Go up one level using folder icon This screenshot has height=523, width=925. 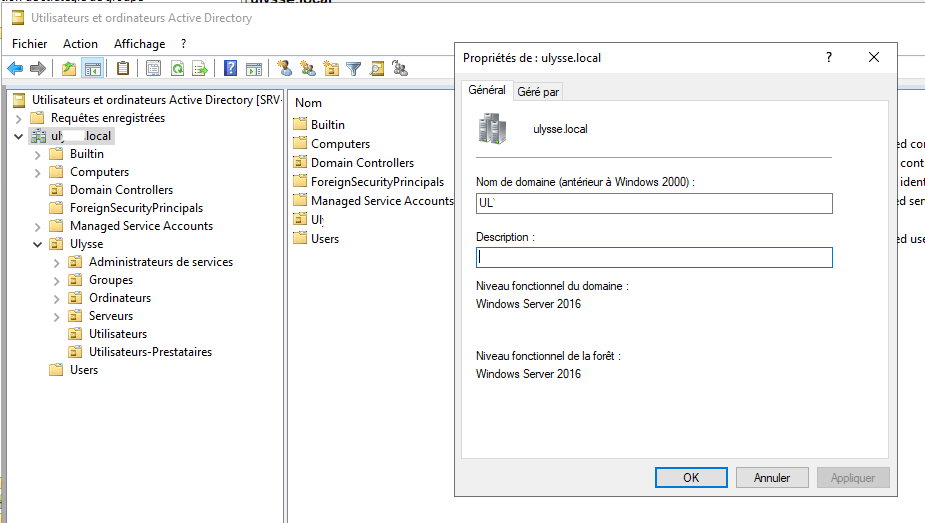(69, 69)
